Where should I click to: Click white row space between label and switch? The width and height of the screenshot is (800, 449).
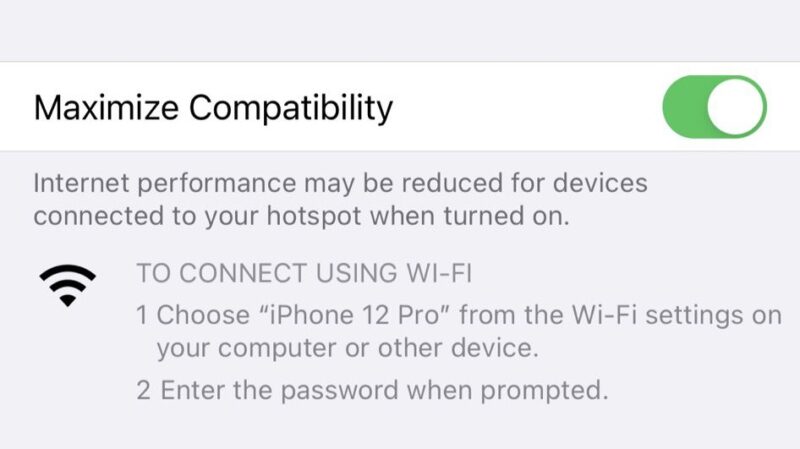tap(528, 107)
